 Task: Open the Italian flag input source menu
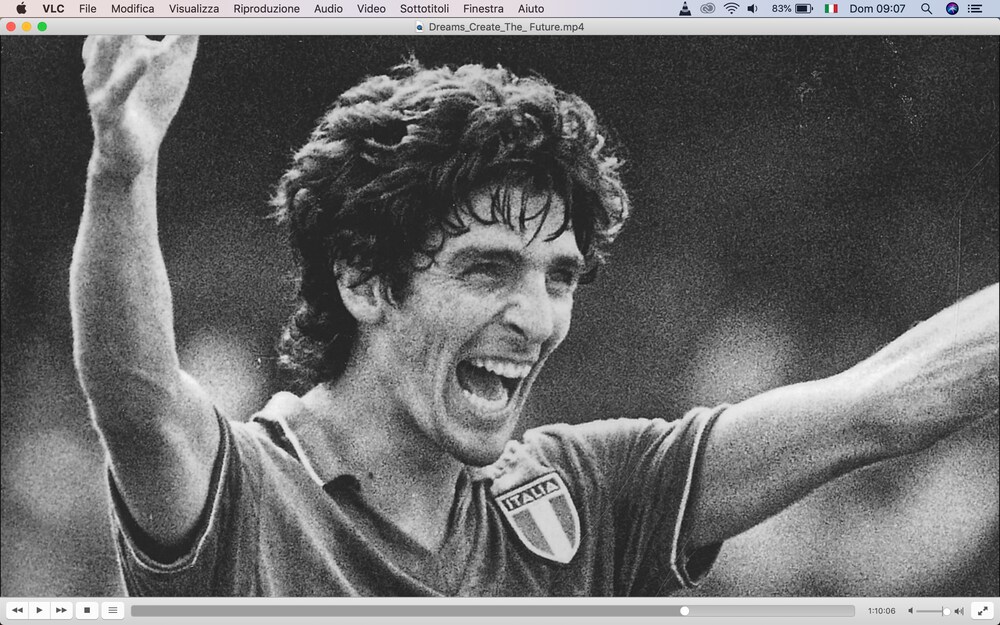[831, 8]
